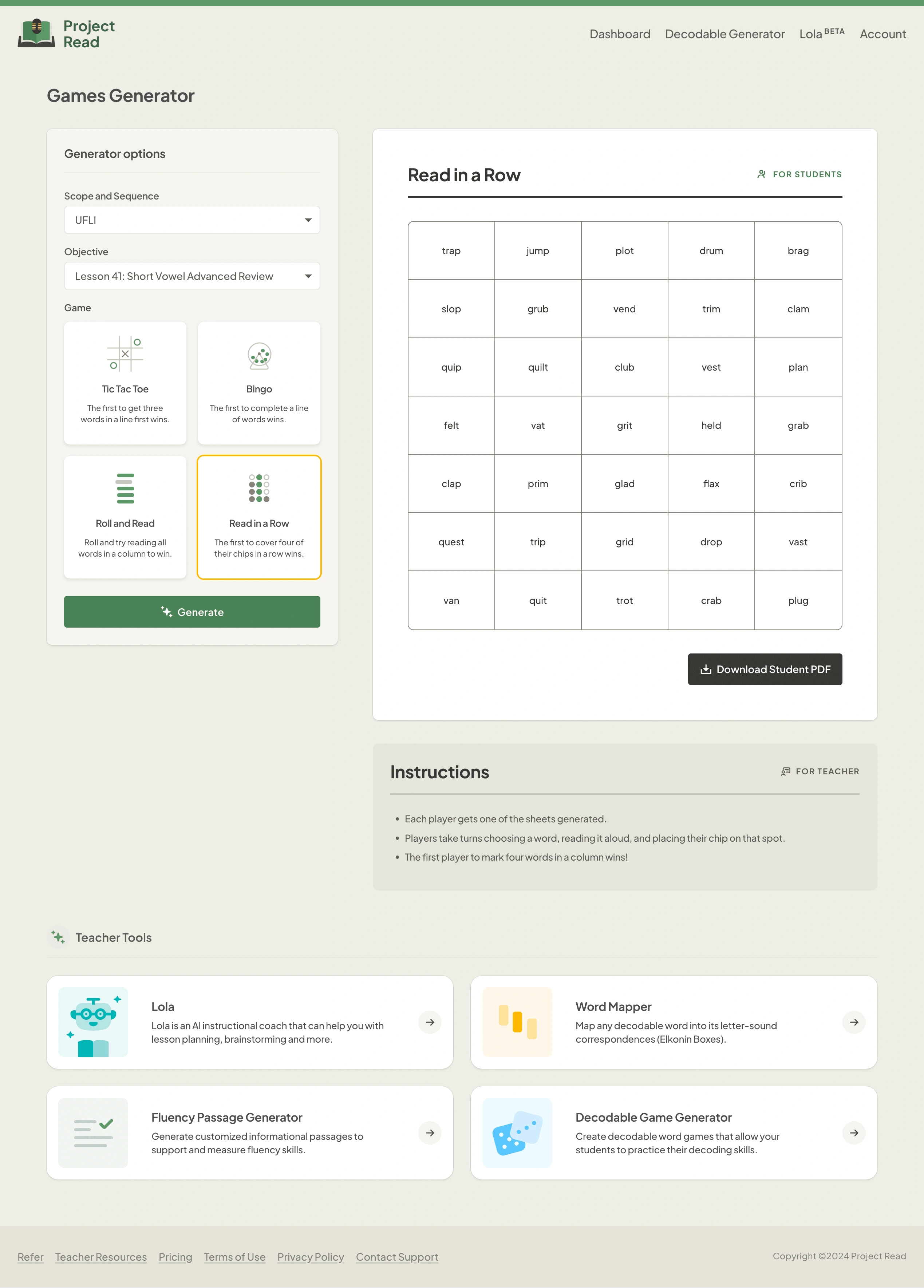924x1288 pixels.
Task: Open the Account menu item
Action: point(883,33)
